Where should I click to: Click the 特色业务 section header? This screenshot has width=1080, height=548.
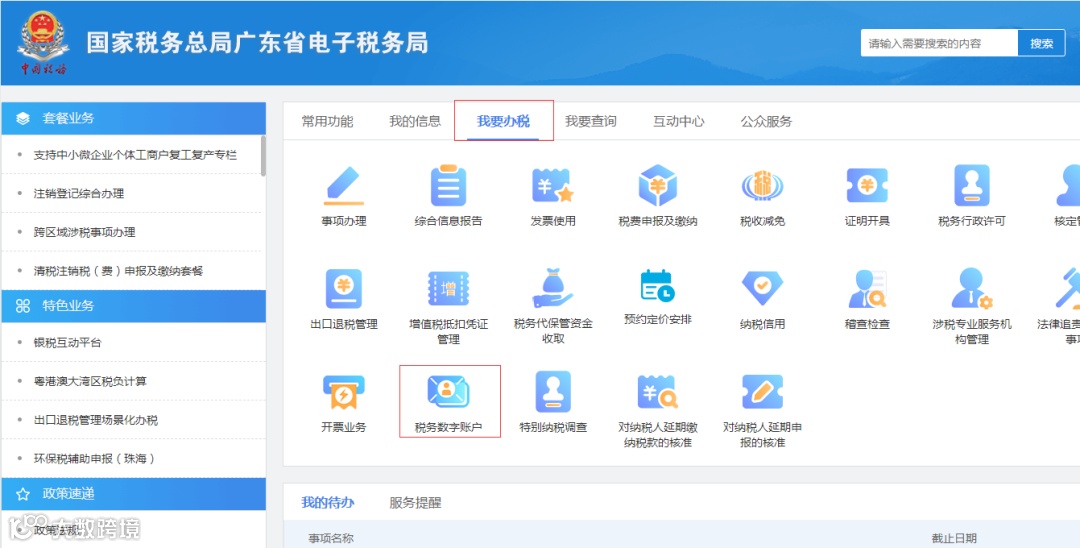click(134, 306)
